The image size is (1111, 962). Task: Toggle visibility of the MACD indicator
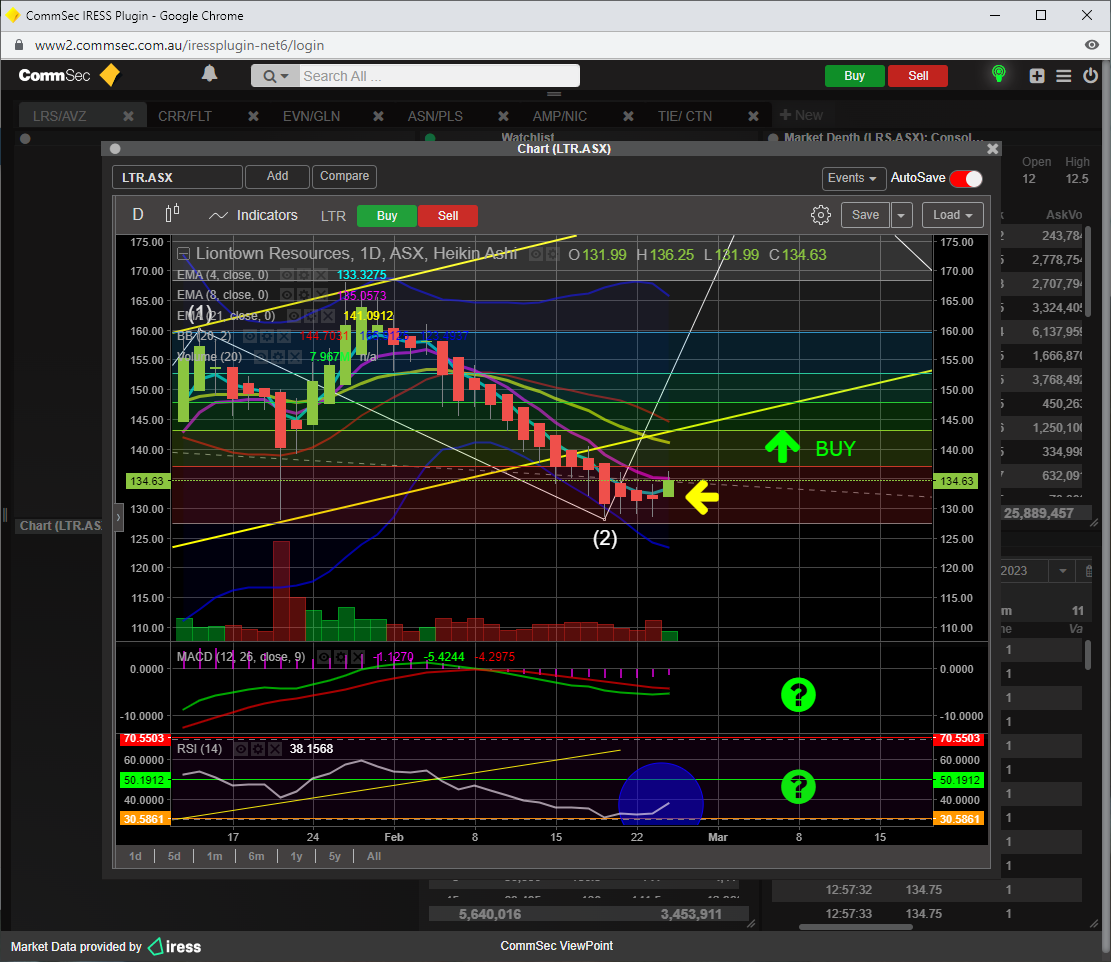tap(323, 657)
